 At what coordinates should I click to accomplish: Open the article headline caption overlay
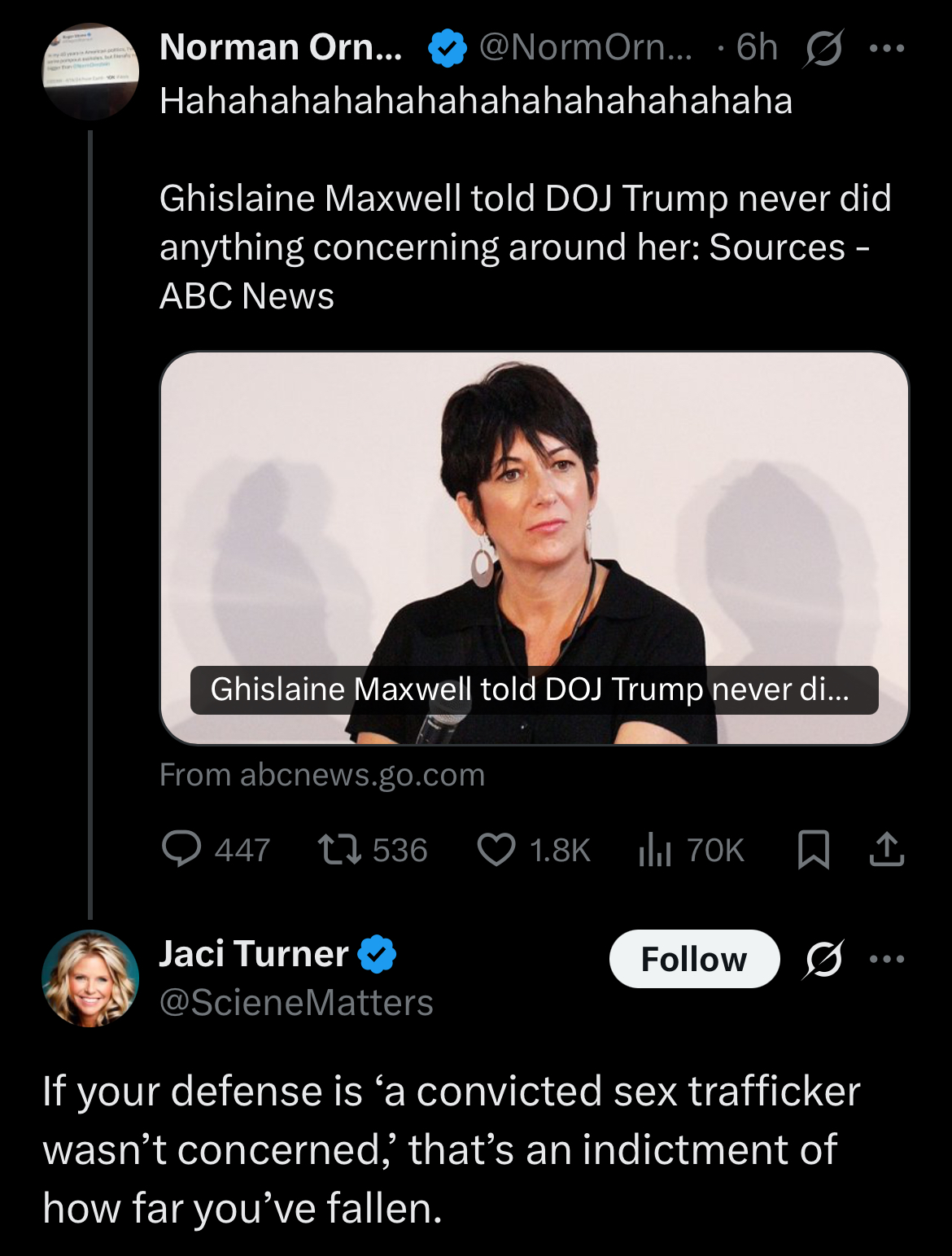(534, 689)
